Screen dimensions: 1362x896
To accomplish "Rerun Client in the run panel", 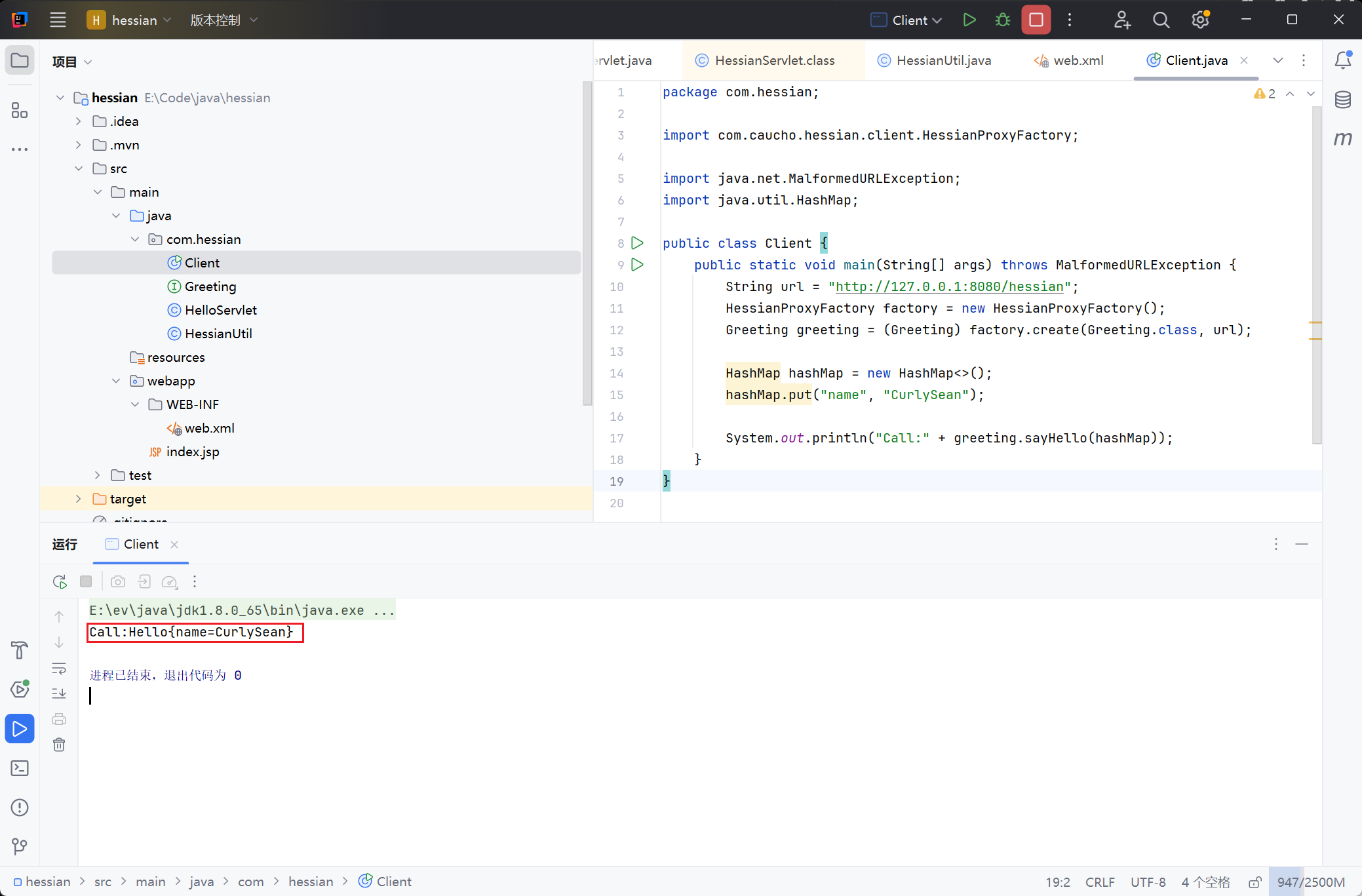I will [x=60, y=581].
